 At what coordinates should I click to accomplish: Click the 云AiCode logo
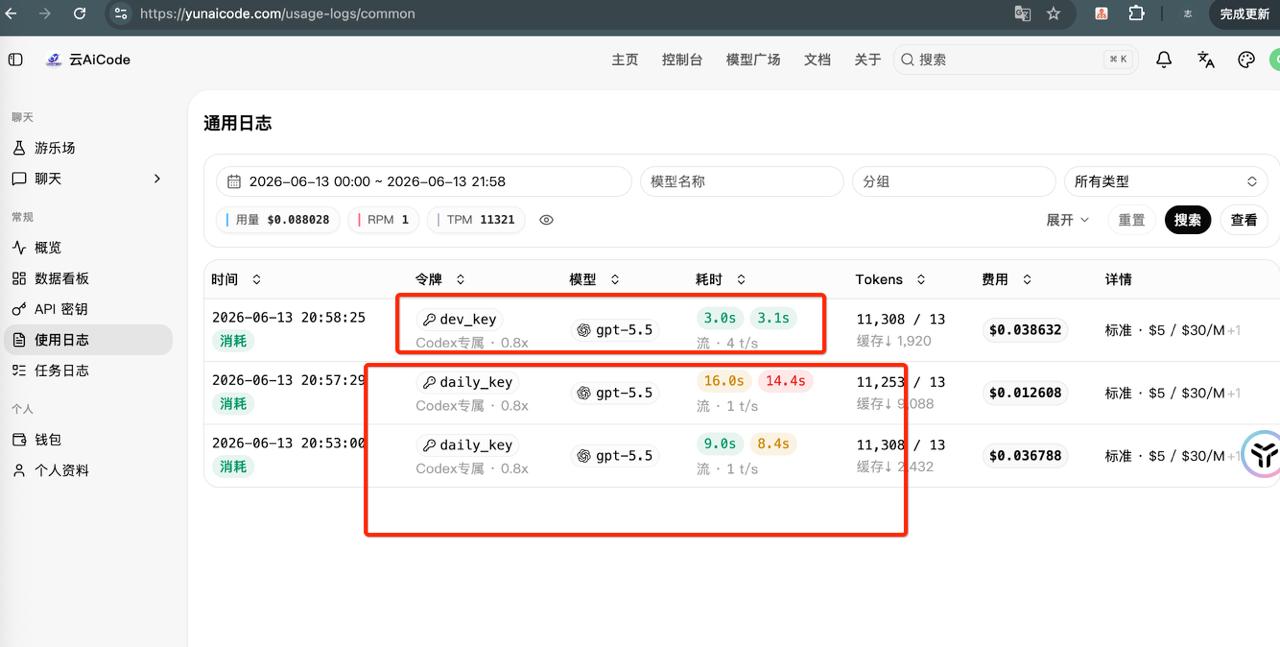[x=88, y=60]
